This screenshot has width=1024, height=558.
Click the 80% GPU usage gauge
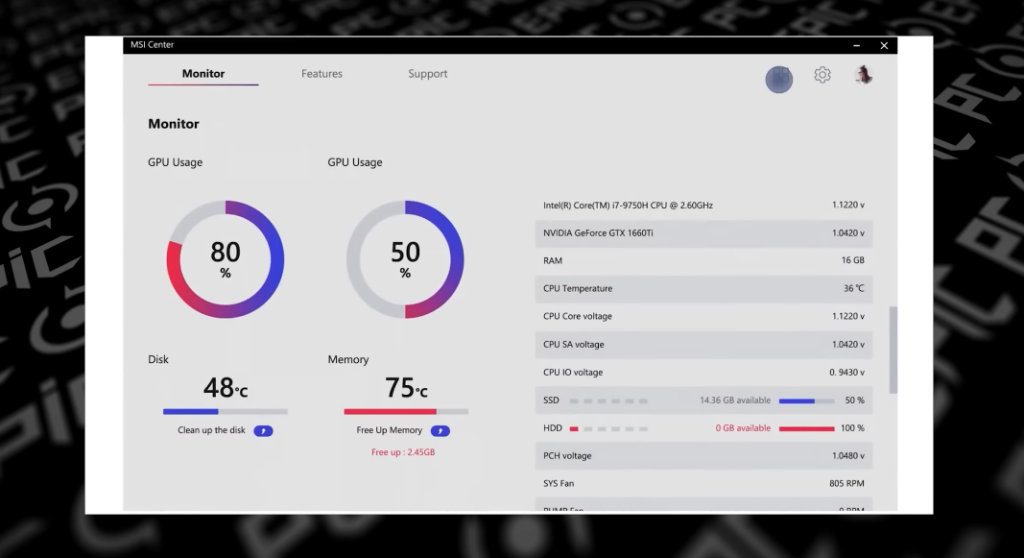225,259
